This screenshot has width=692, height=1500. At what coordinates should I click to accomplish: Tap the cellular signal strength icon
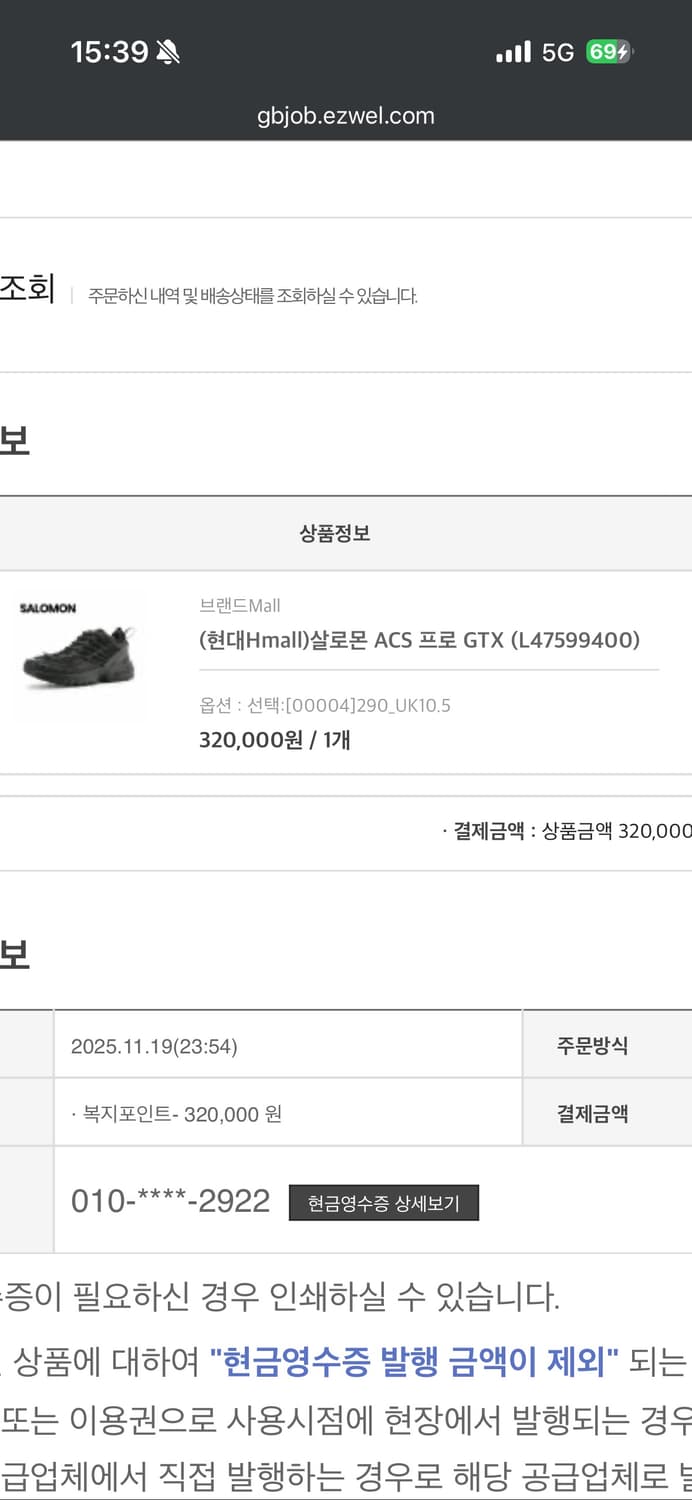[512, 50]
